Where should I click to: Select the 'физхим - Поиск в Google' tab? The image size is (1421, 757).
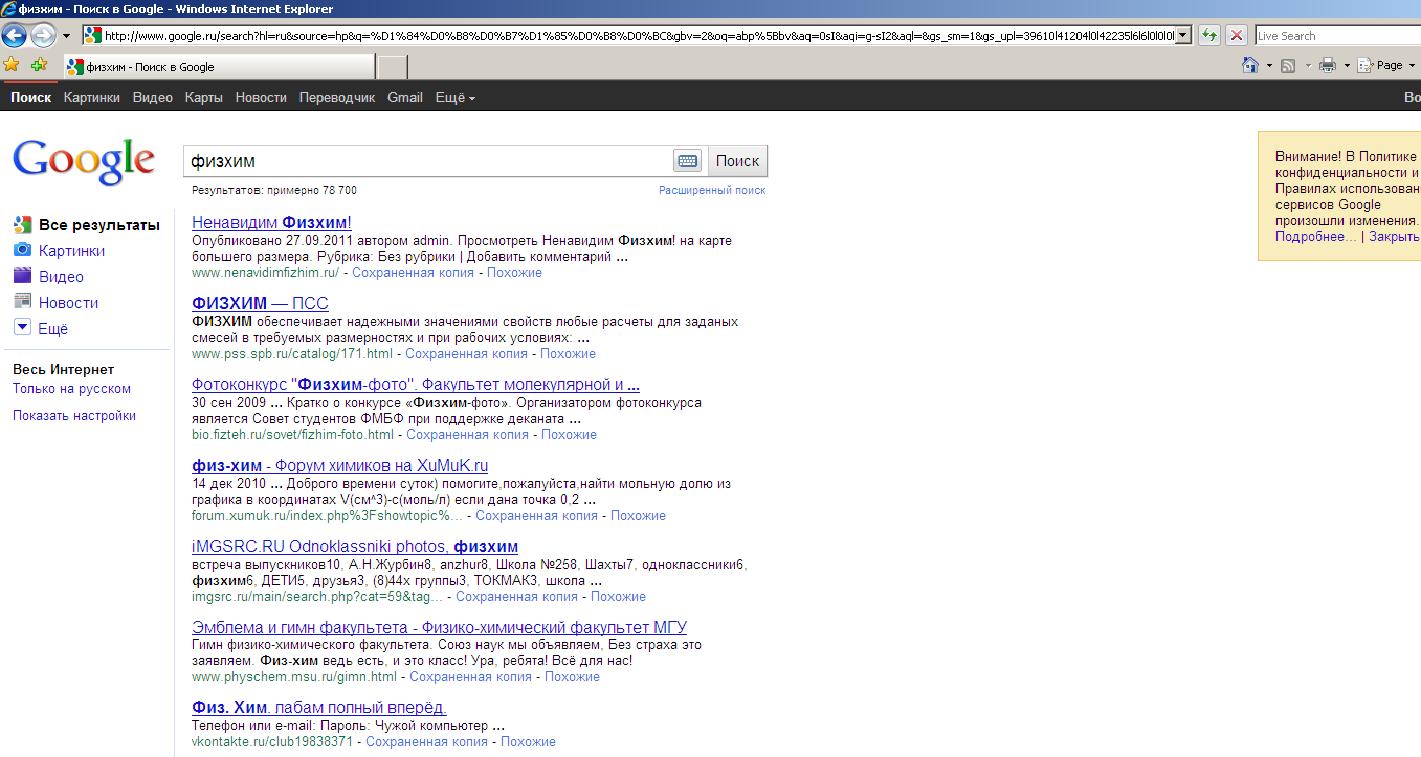click(218, 67)
